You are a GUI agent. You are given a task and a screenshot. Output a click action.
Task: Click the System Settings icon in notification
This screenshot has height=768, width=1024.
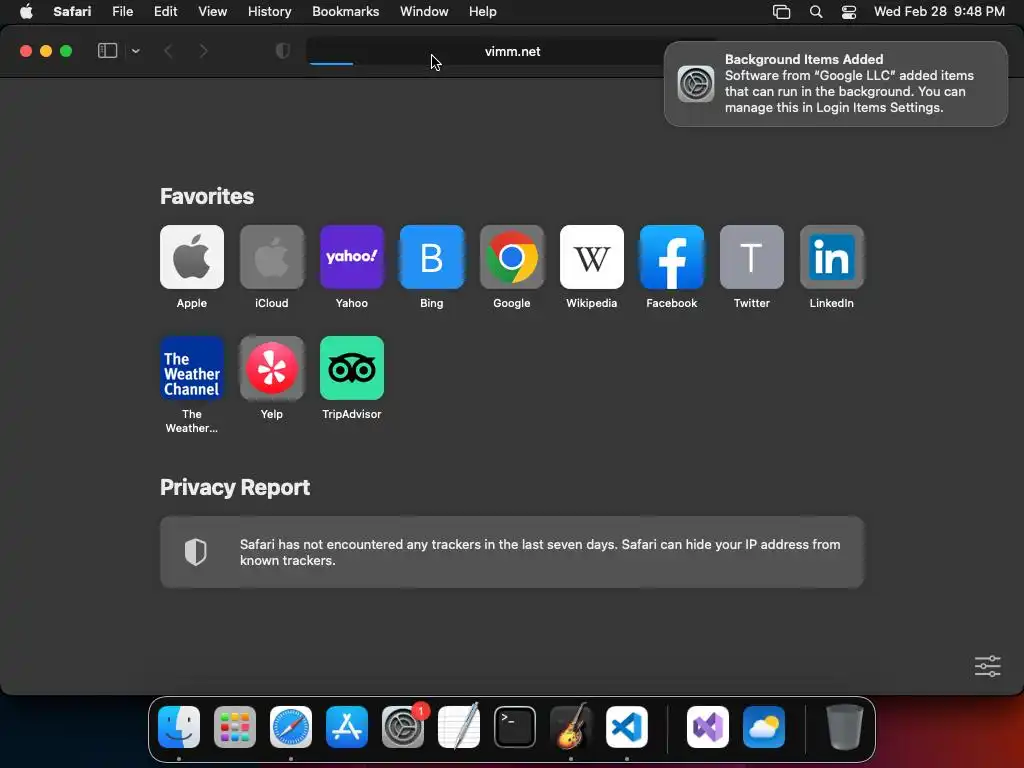(x=696, y=84)
